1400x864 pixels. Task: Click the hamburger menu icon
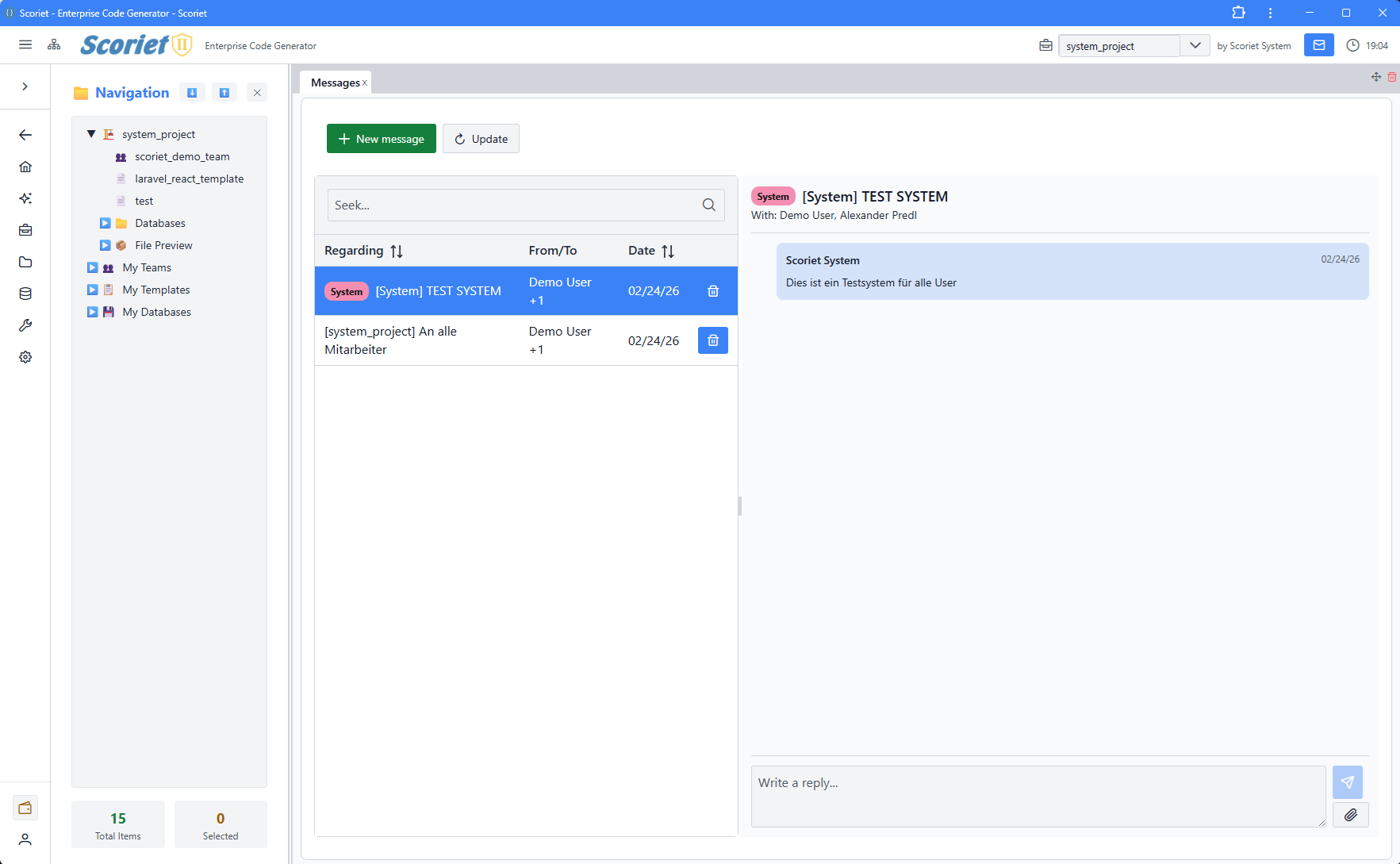[25, 45]
